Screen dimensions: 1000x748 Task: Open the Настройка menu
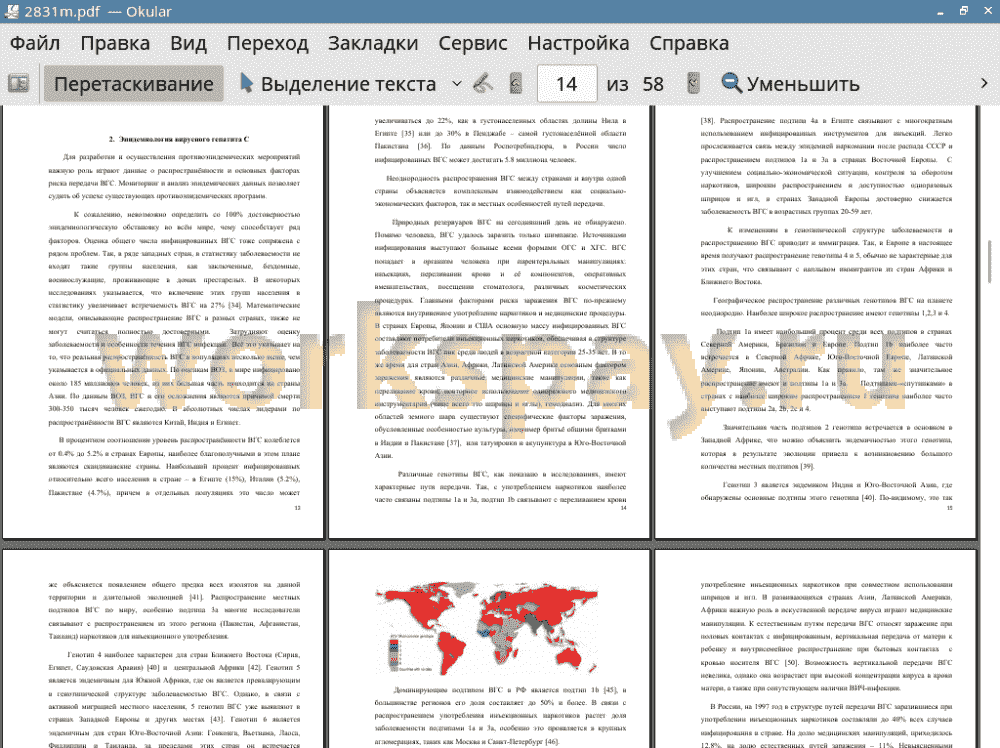pos(578,43)
